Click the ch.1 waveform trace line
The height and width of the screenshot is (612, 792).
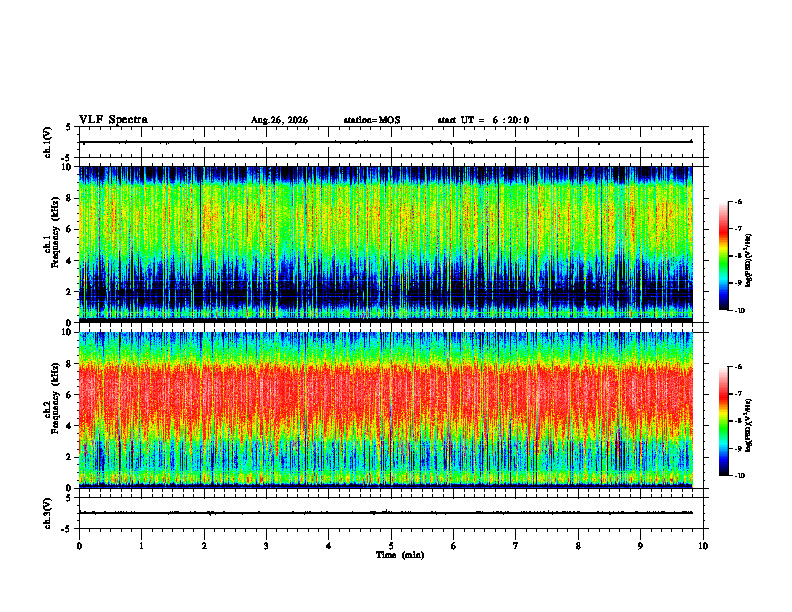[388, 142]
